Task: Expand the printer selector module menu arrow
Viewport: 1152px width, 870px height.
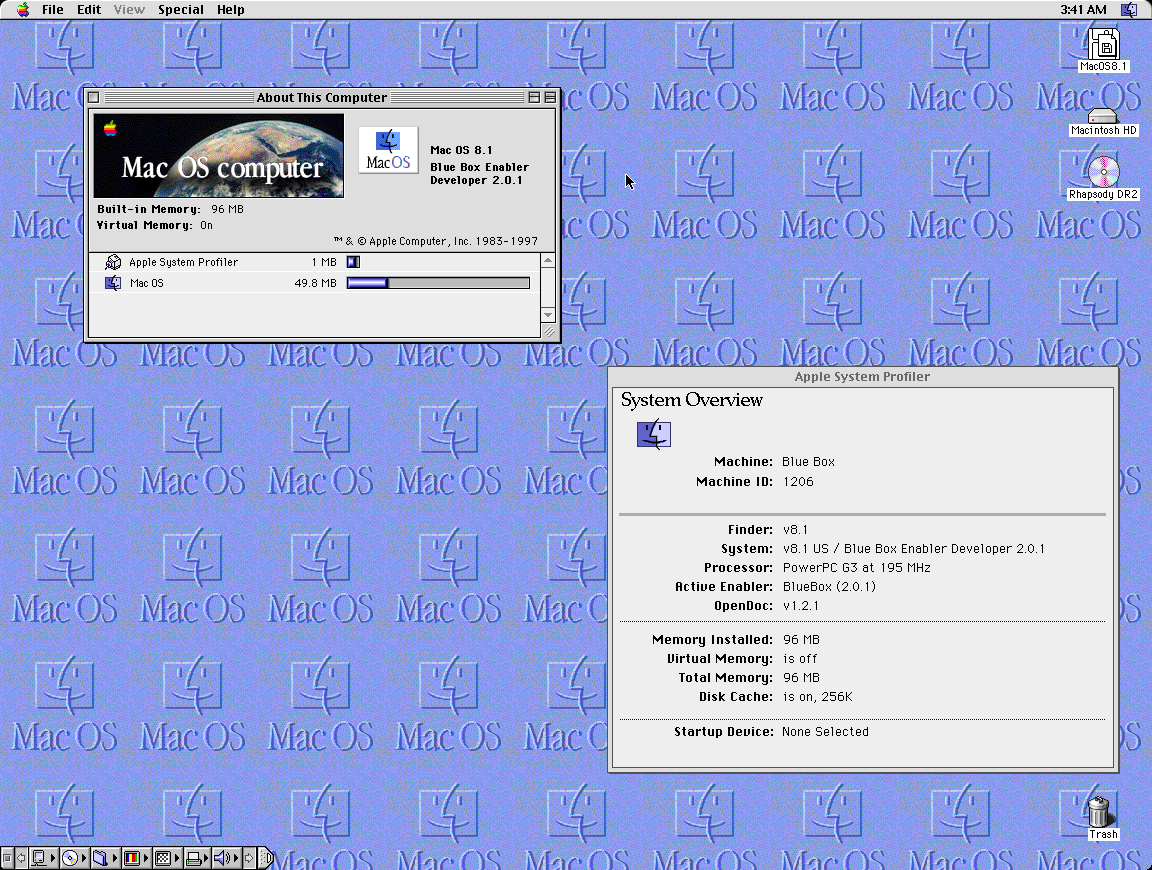Action: tap(206, 858)
